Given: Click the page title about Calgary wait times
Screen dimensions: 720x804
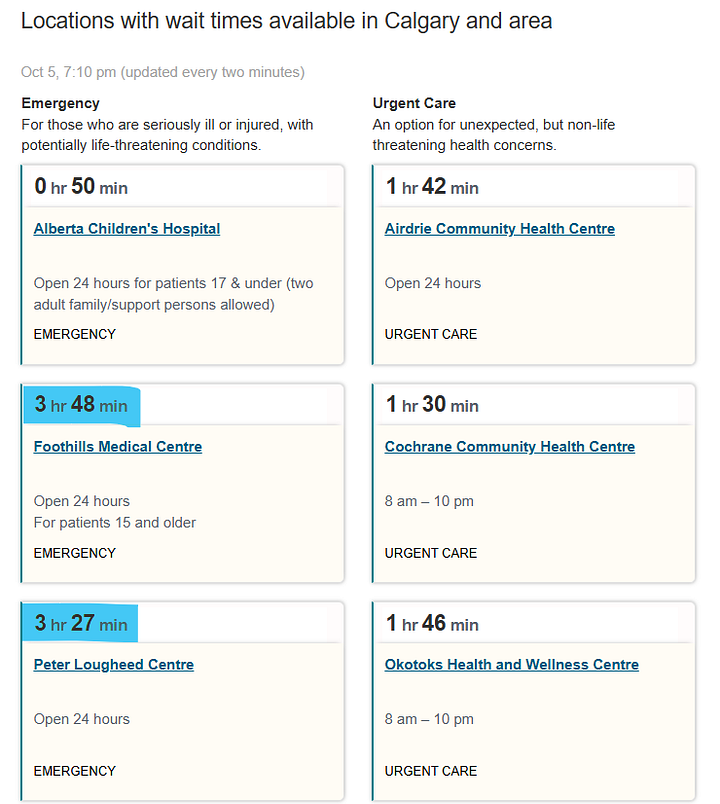Looking at the screenshot, I should tap(286, 22).
